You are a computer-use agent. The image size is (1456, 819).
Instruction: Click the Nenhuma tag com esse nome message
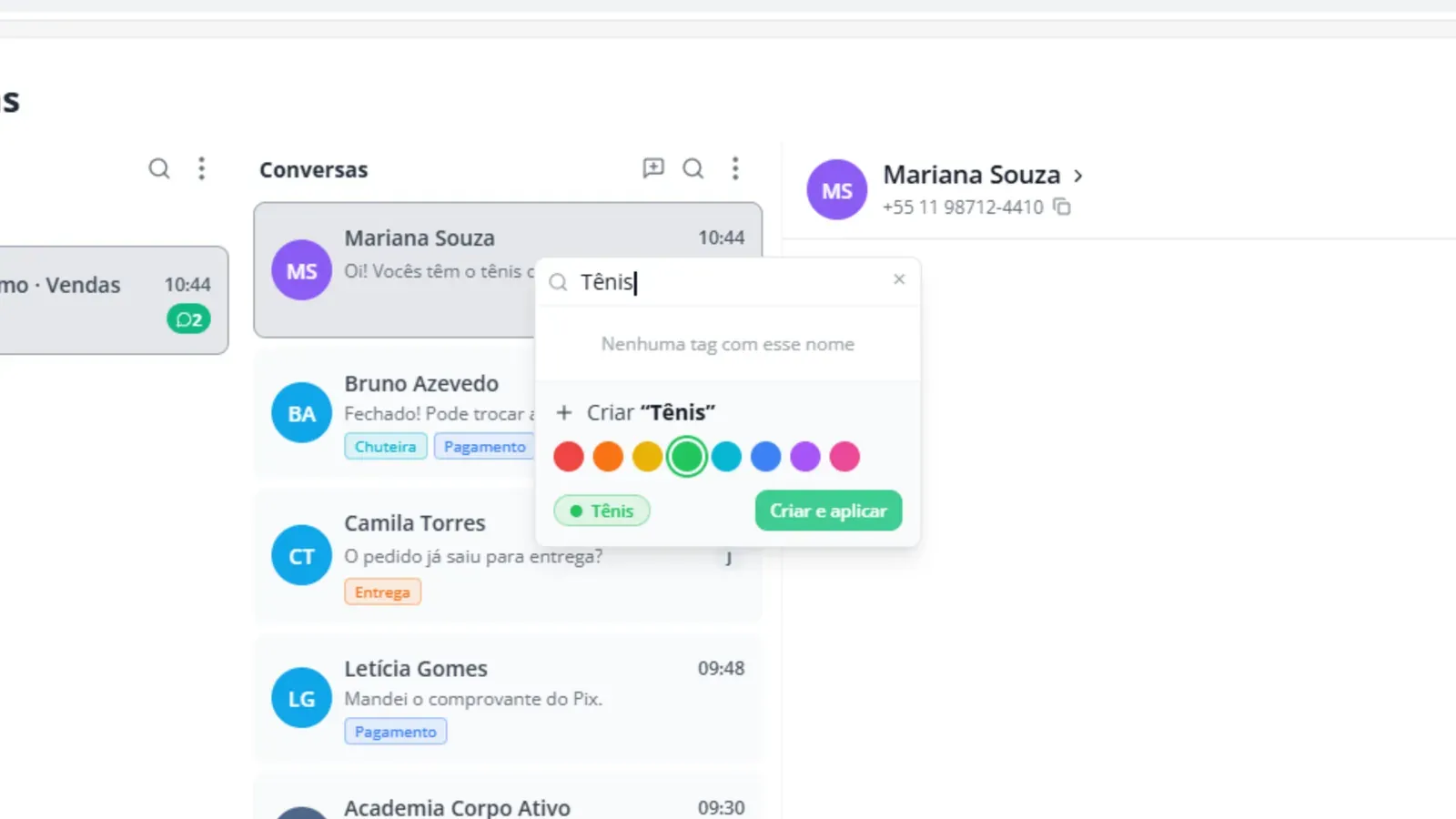pos(728,344)
